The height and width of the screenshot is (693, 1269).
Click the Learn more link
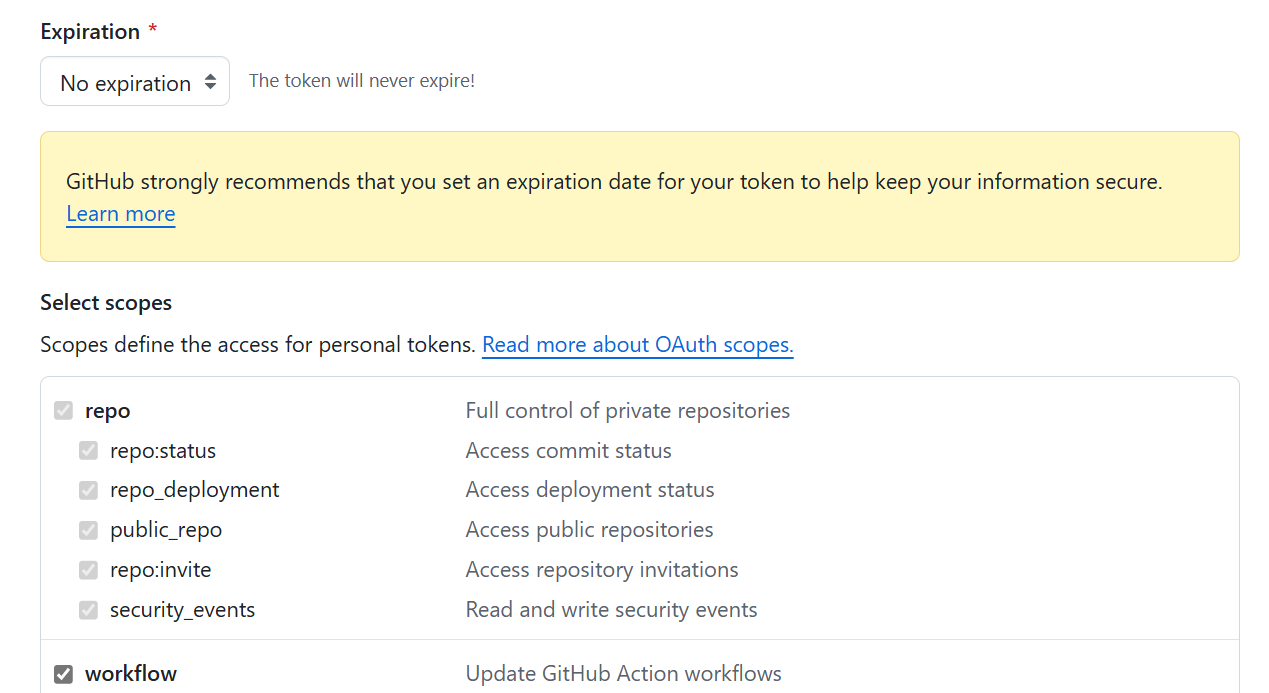pyautogui.click(x=120, y=214)
